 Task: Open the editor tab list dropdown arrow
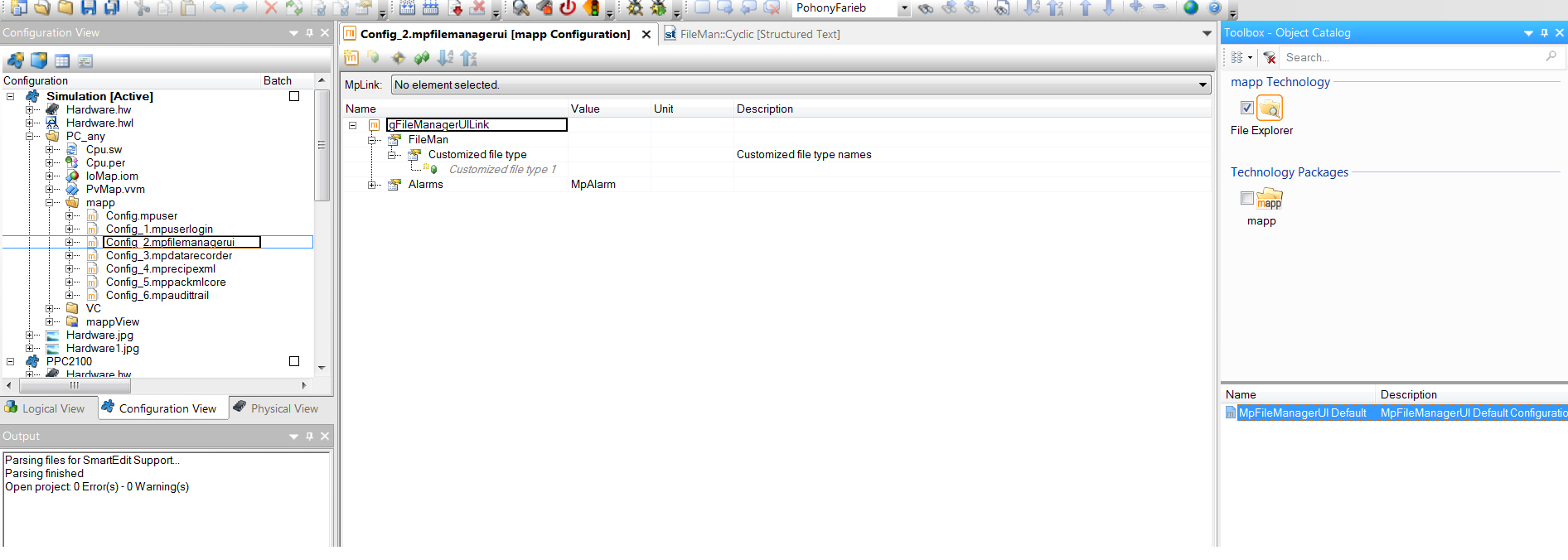pyautogui.click(x=1207, y=33)
